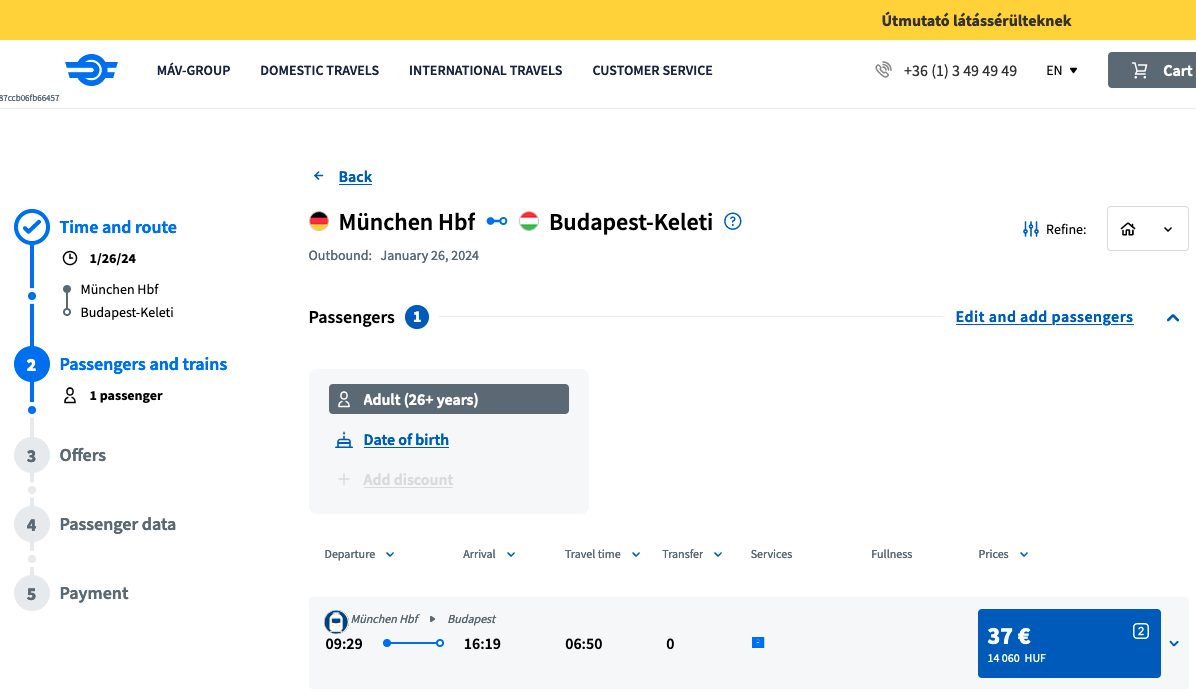Expand the 09:29 train offer details

1174,643
